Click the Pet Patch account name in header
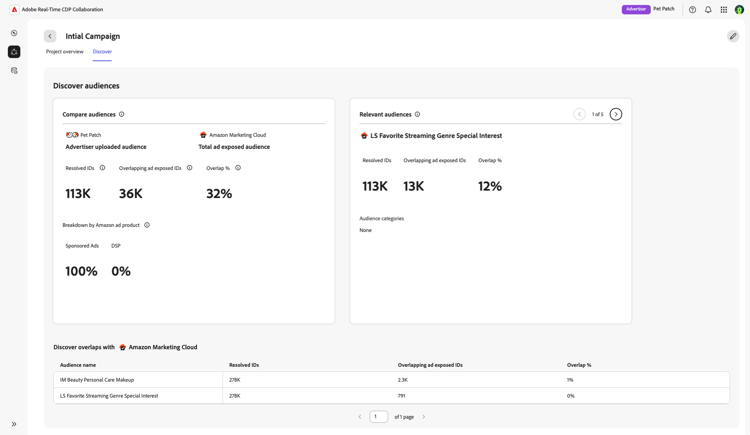The width and height of the screenshot is (750, 435). 664,9
